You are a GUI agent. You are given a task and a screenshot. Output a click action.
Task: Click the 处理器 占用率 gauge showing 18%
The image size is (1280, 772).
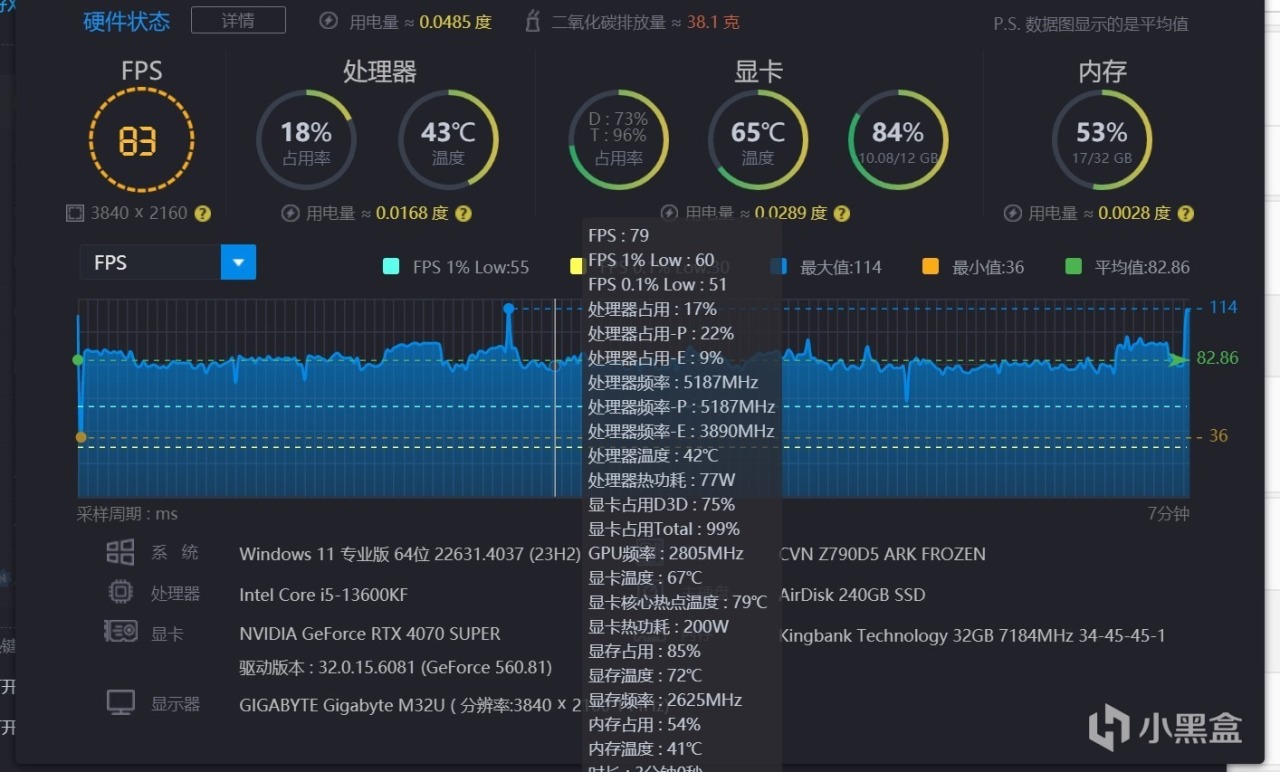[305, 140]
